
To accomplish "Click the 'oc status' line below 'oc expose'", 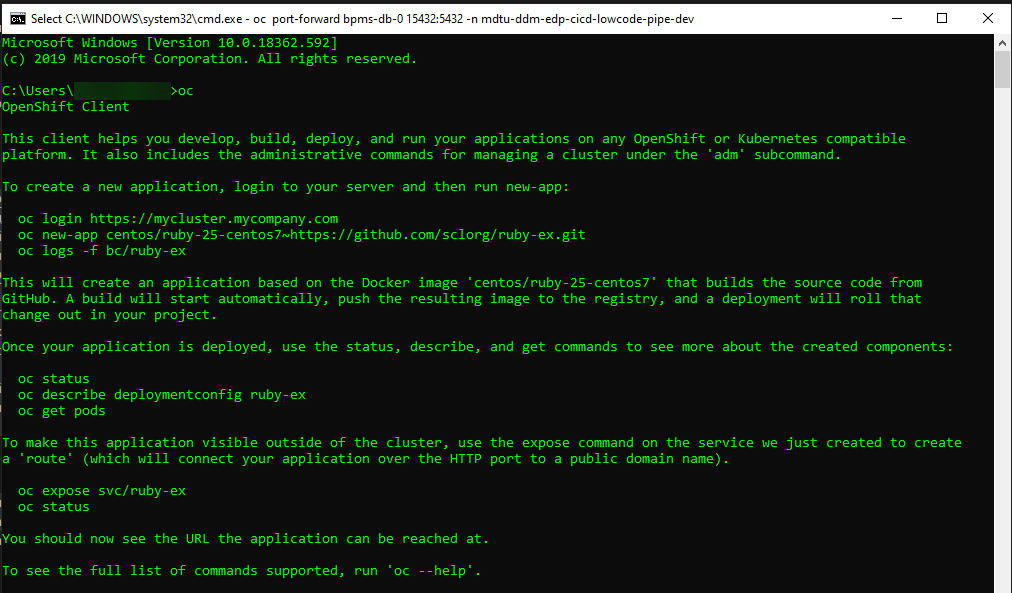I will pyautogui.click(x=54, y=507).
